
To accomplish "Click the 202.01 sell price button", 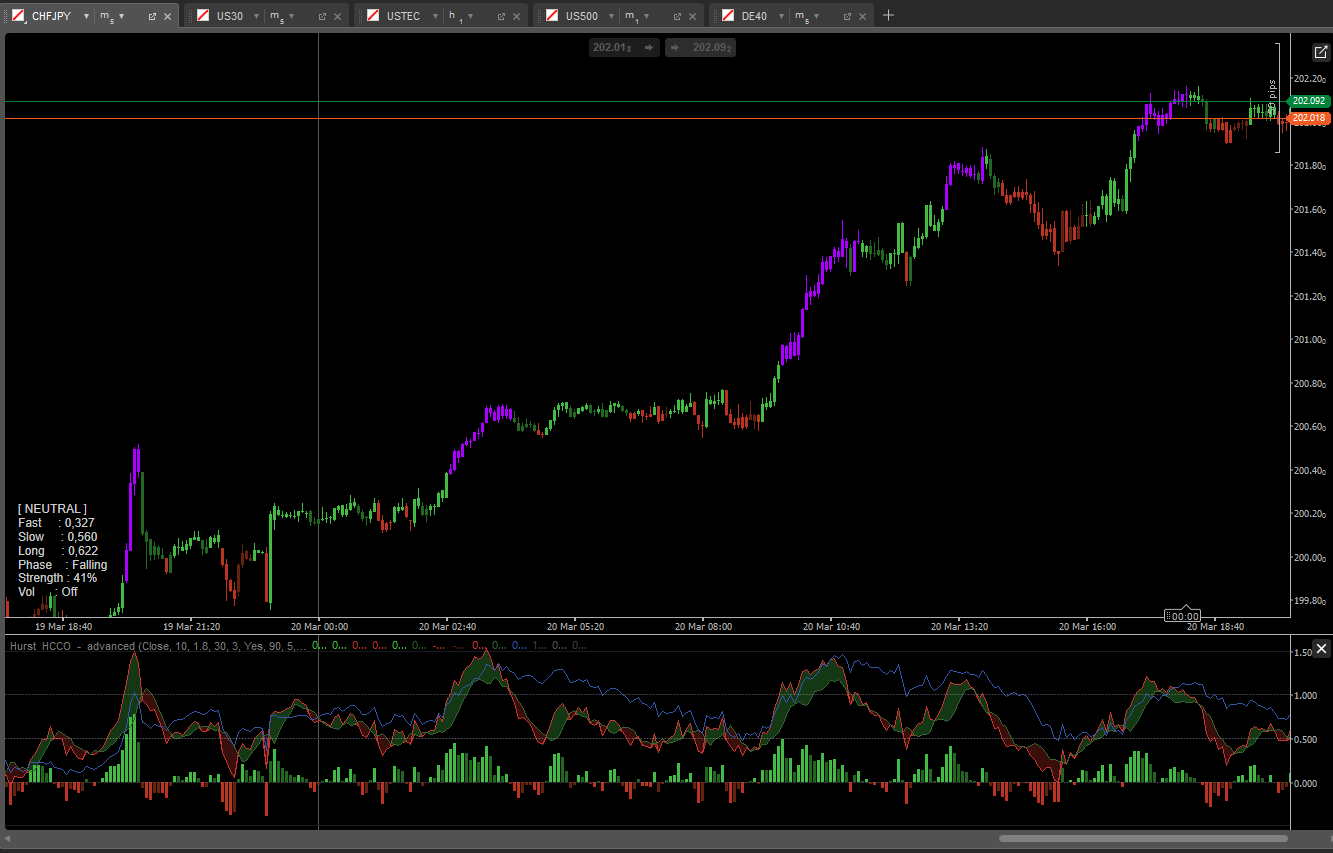I will pos(623,47).
